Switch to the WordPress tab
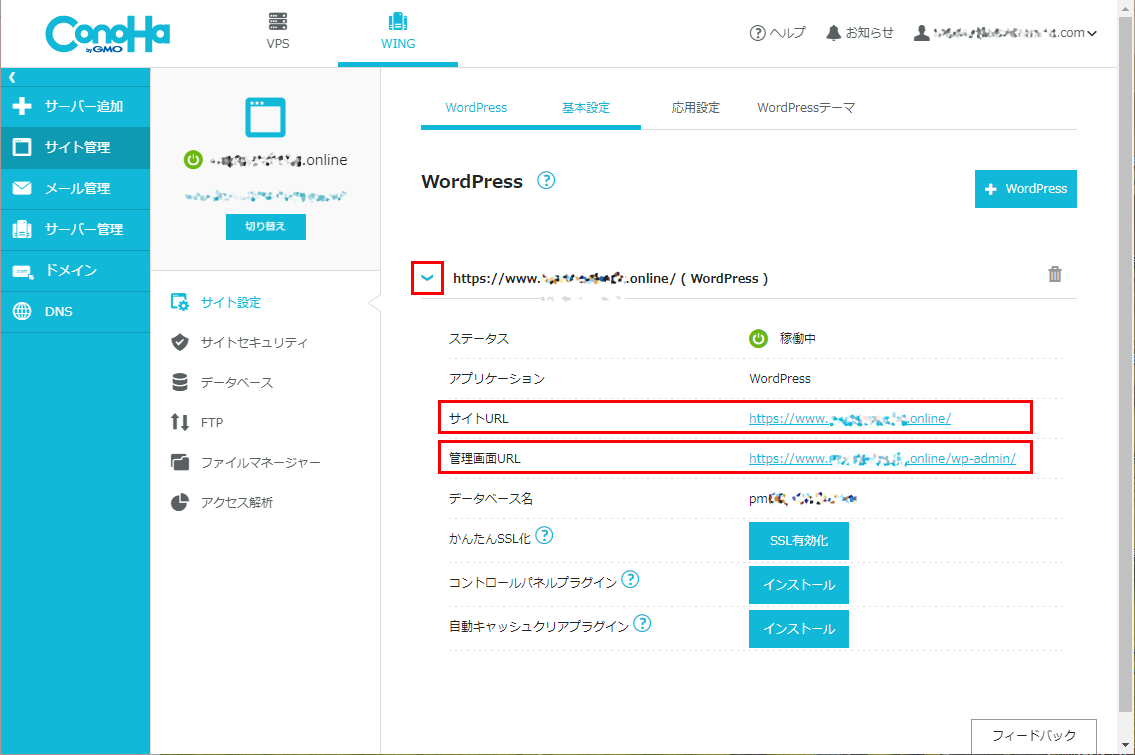 tap(476, 108)
